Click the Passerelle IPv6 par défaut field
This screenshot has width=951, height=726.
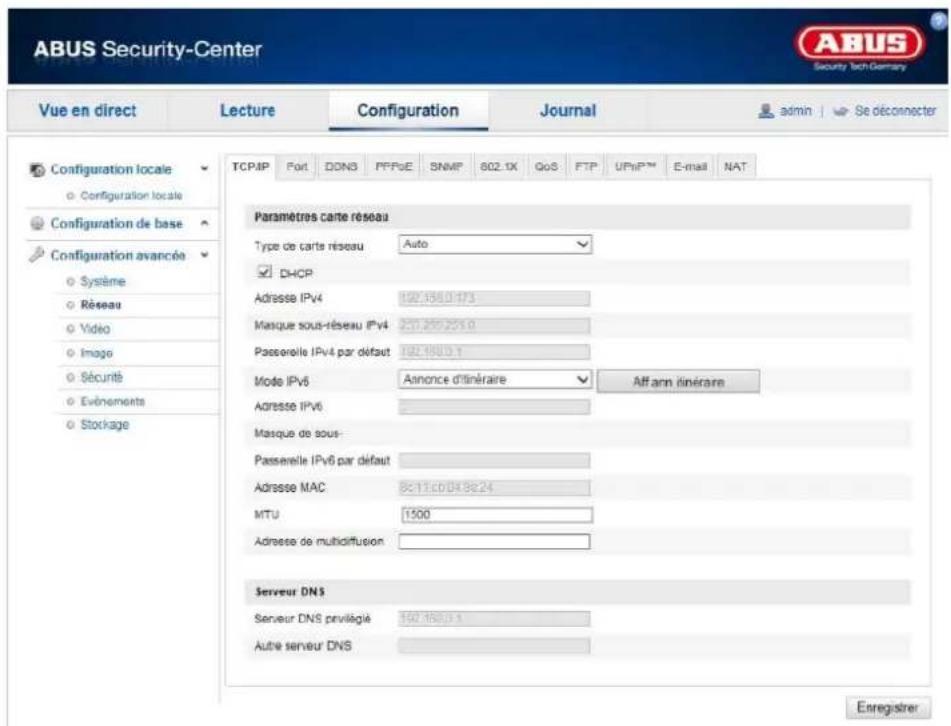pos(494,460)
